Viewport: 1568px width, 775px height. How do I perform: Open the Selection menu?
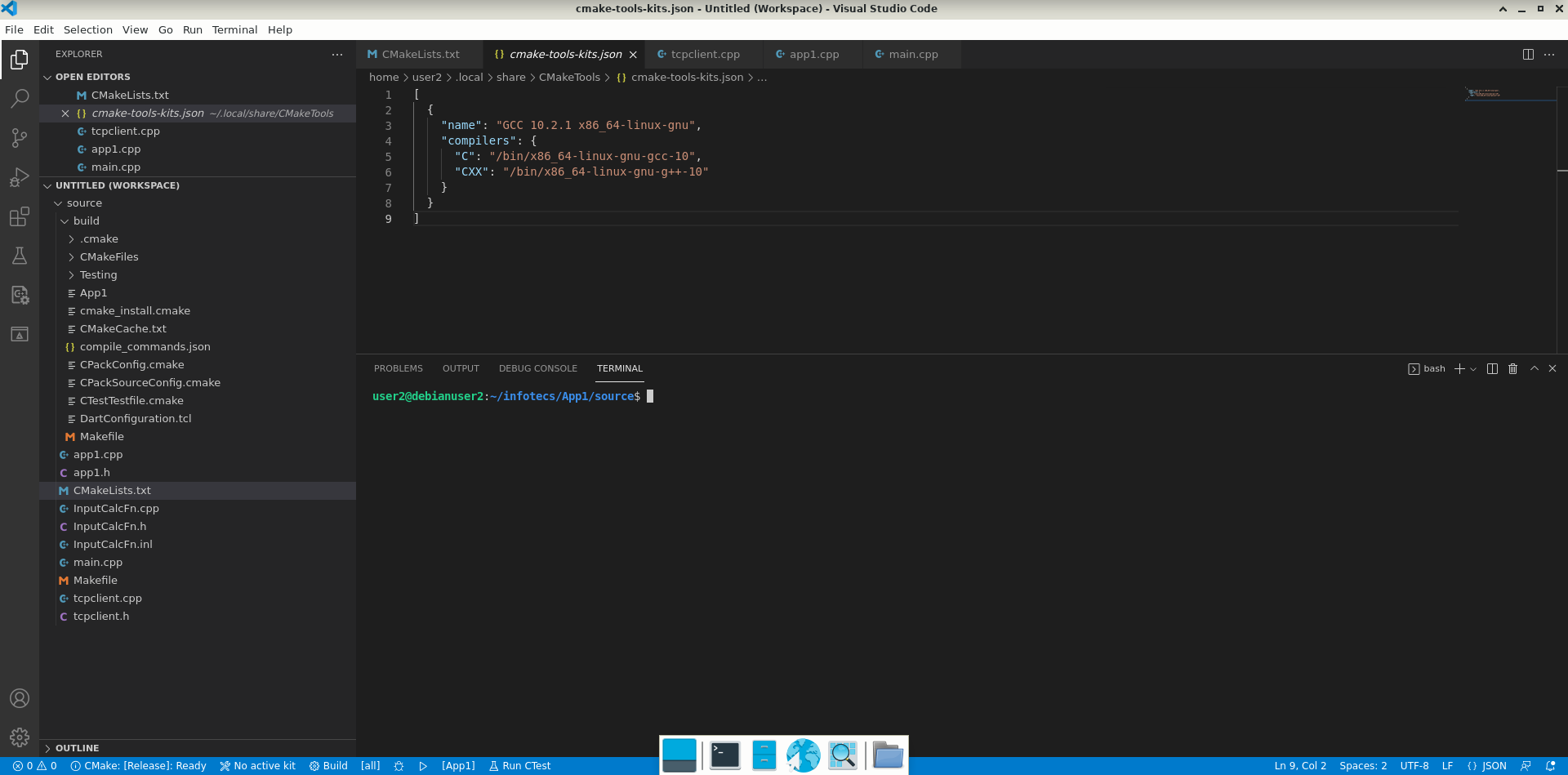88,29
